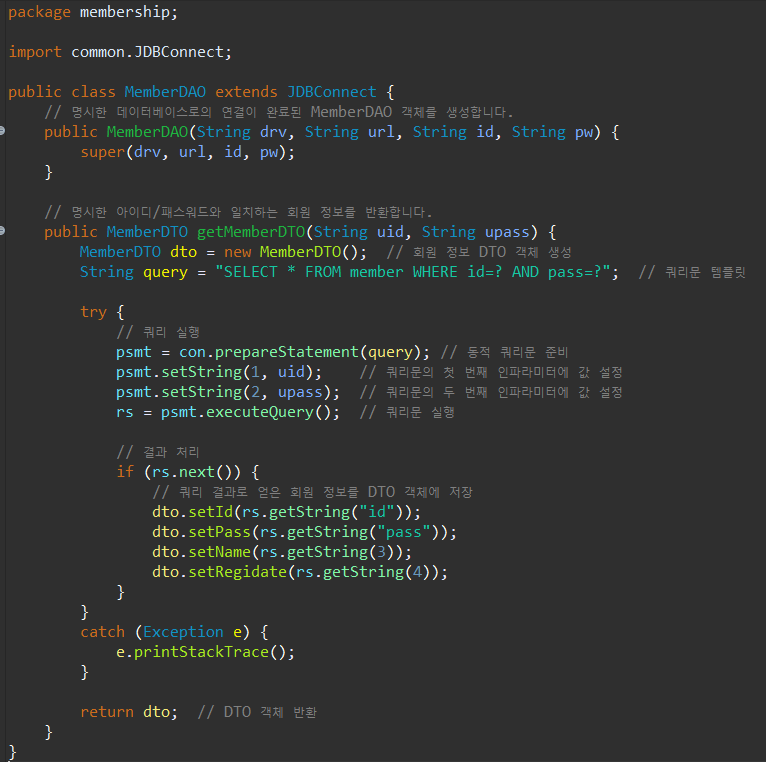
Task: Click the 'String pw' constructor parameter
Action: [553, 132]
